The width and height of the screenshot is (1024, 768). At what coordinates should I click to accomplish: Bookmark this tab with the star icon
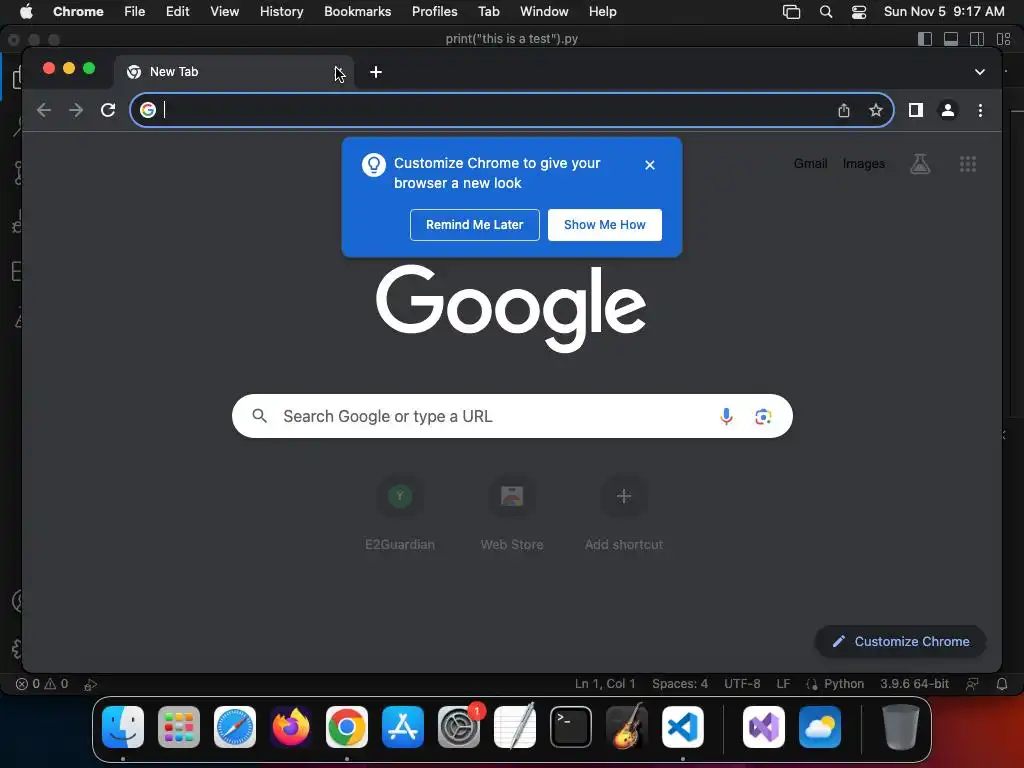pyautogui.click(x=876, y=110)
